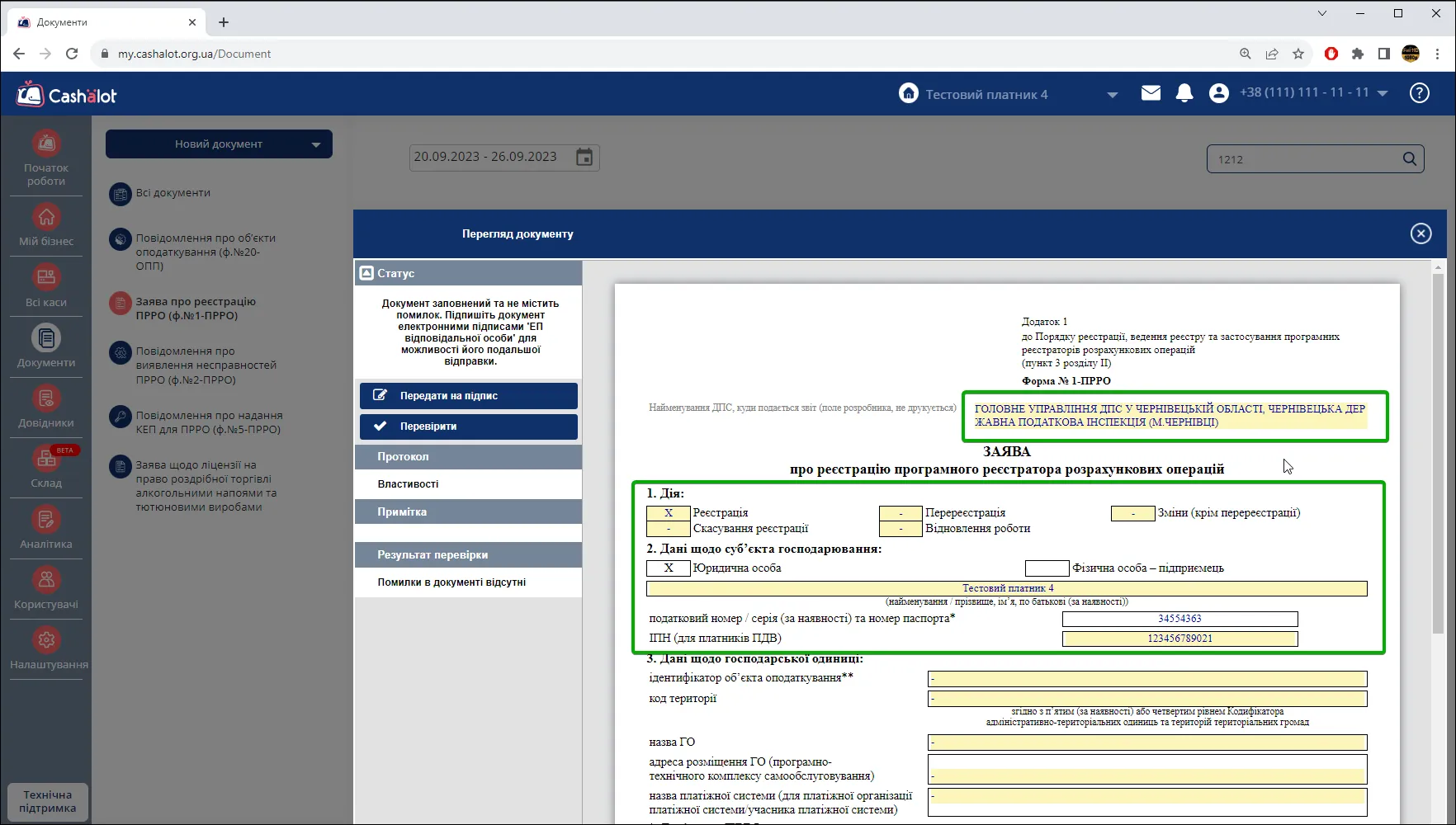Open Налаштування in the sidebar
1456x825 pixels.
click(x=49, y=649)
